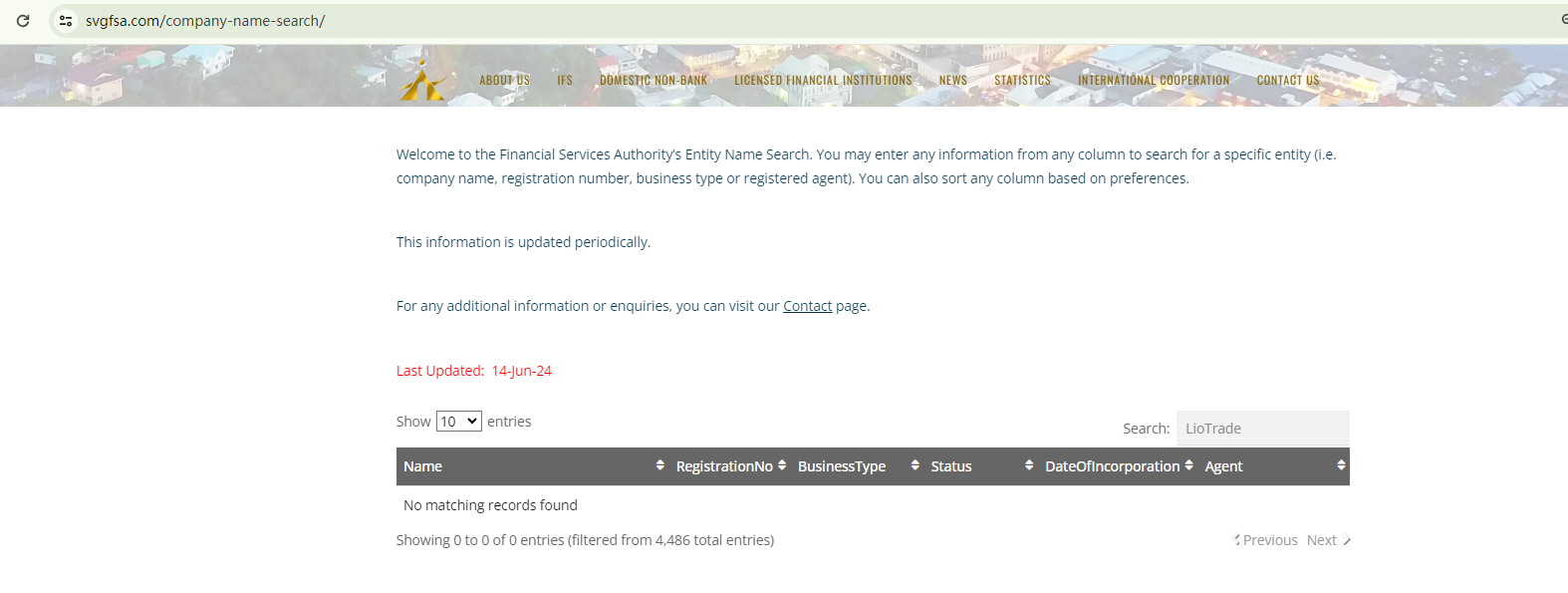Click the 'Last Updated: 14-Jun-24' text
Viewport: 1568px width, 593px height.
(x=474, y=371)
